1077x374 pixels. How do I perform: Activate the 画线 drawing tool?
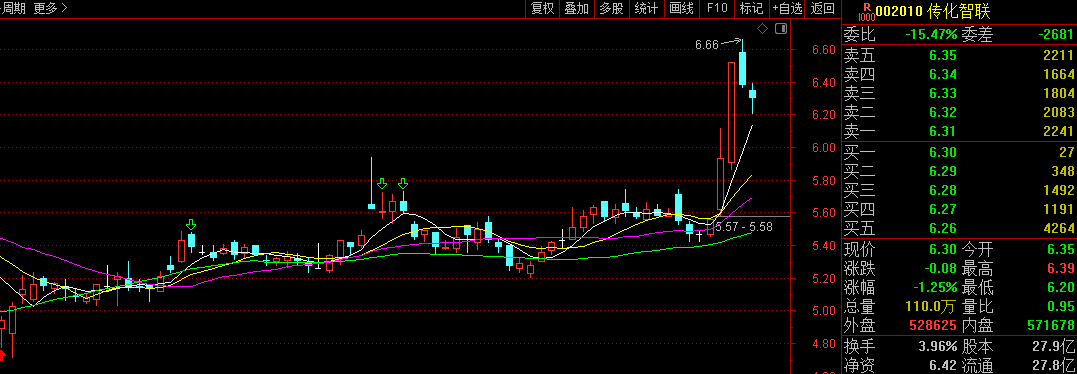click(x=681, y=8)
